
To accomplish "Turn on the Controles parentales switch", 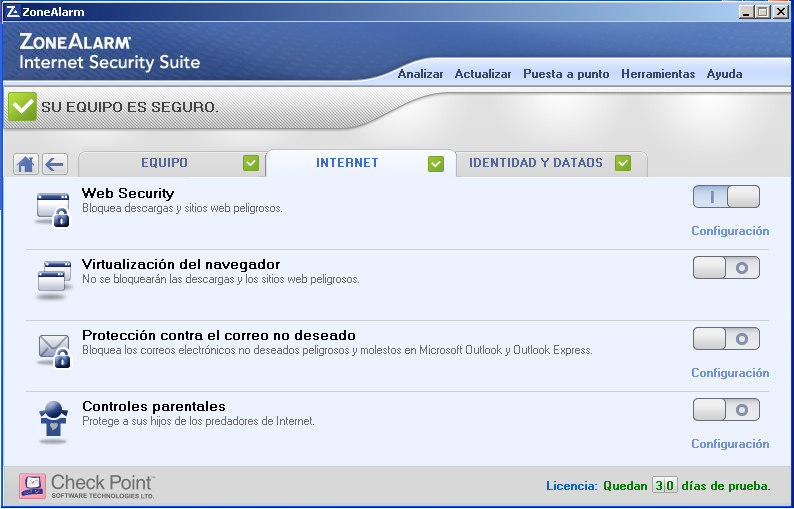I will (726, 409).
